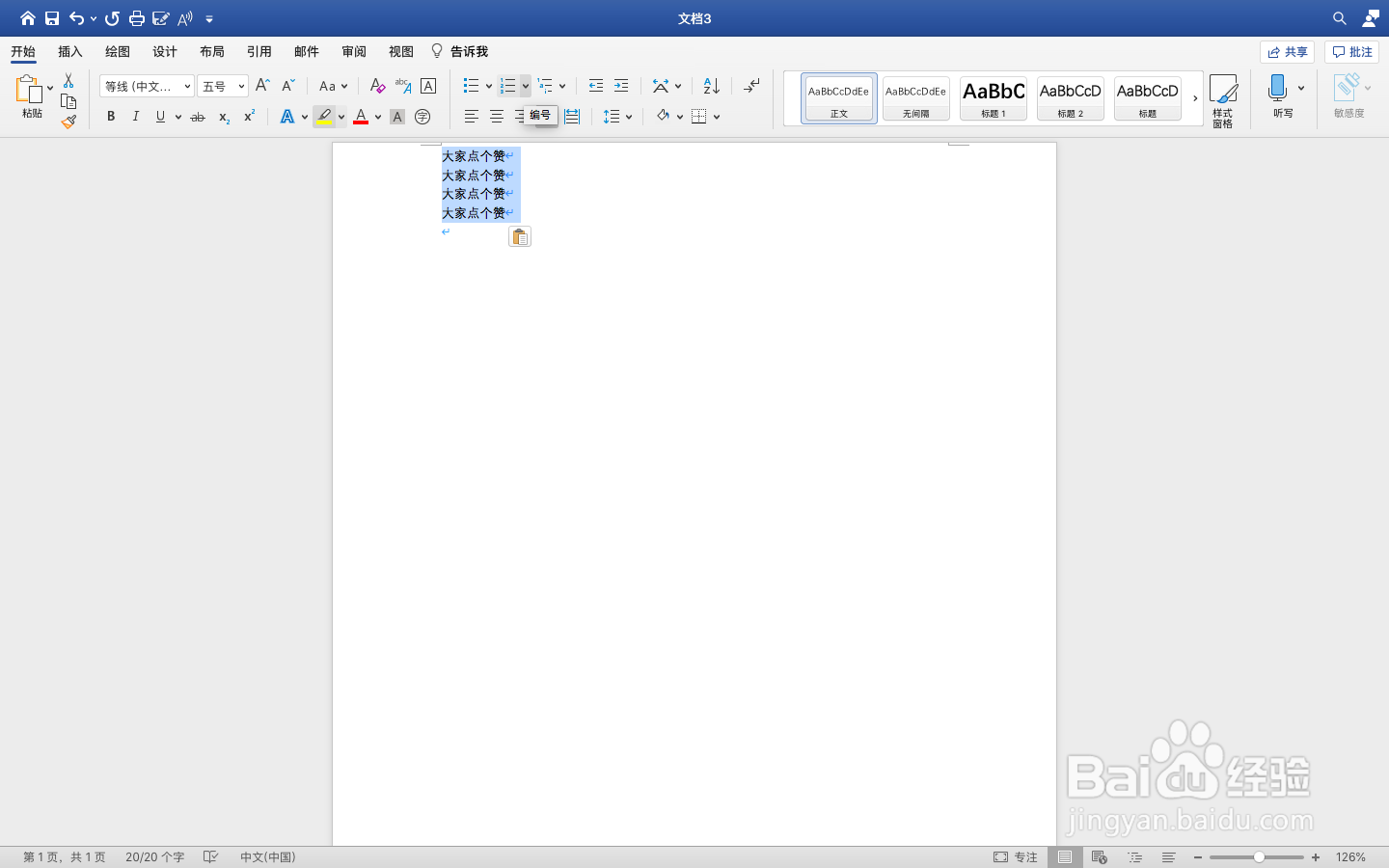
Task: Switch to web layout view in status bar
Action: pos(1100,856)
